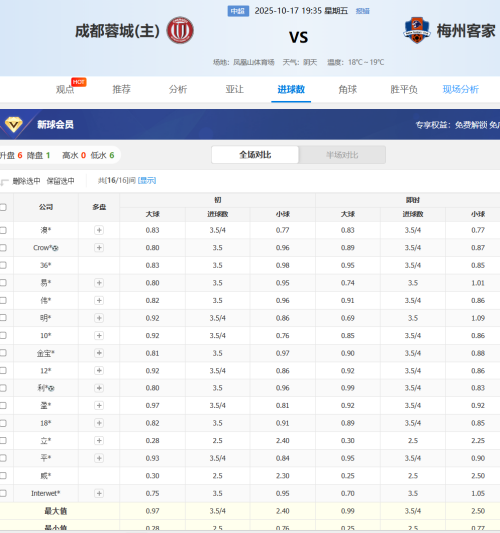
Task: Click the 中超 league badge
Action: [238, 11]
